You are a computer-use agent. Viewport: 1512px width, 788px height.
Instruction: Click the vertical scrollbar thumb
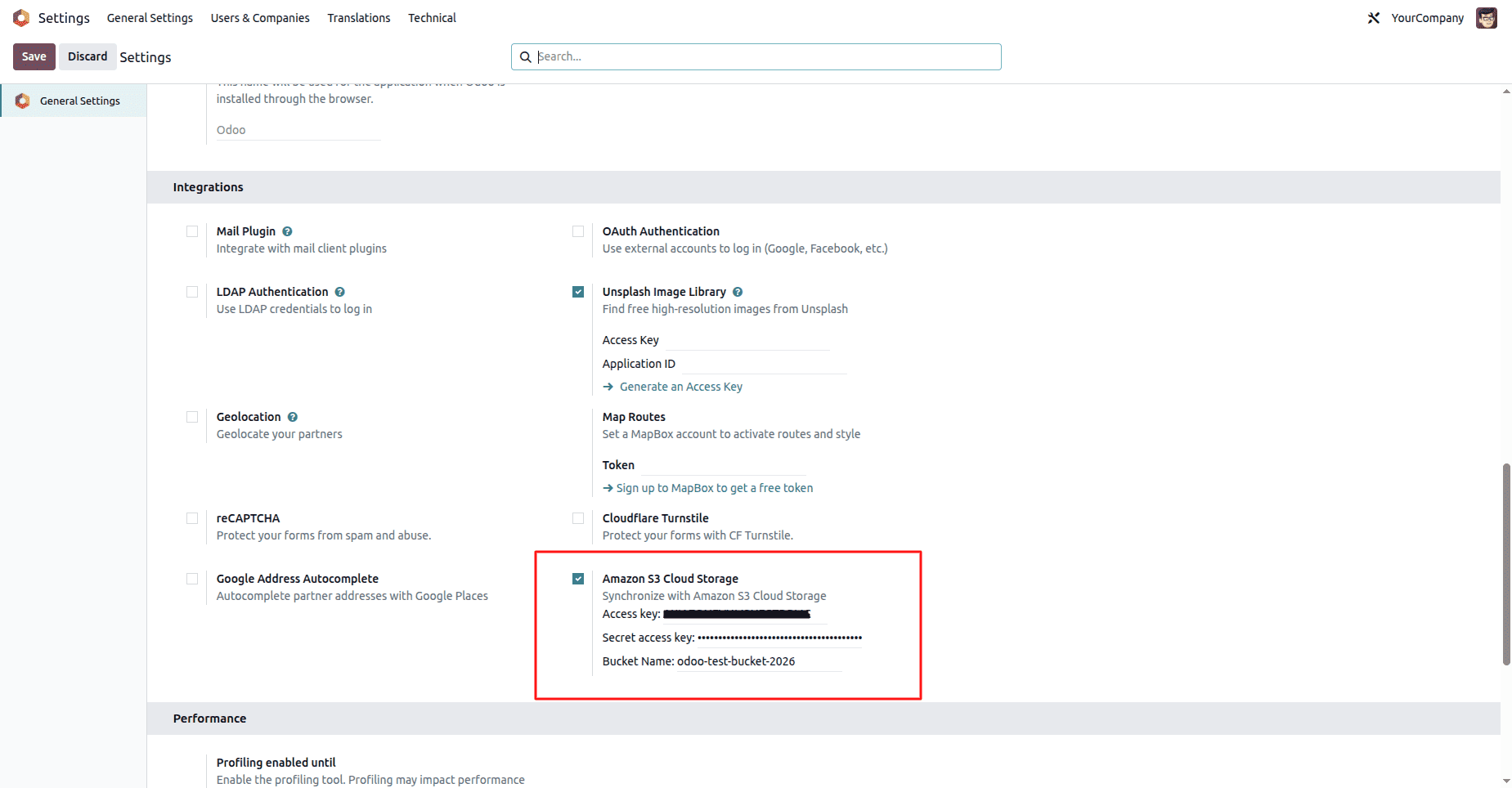coord(1506,564)
